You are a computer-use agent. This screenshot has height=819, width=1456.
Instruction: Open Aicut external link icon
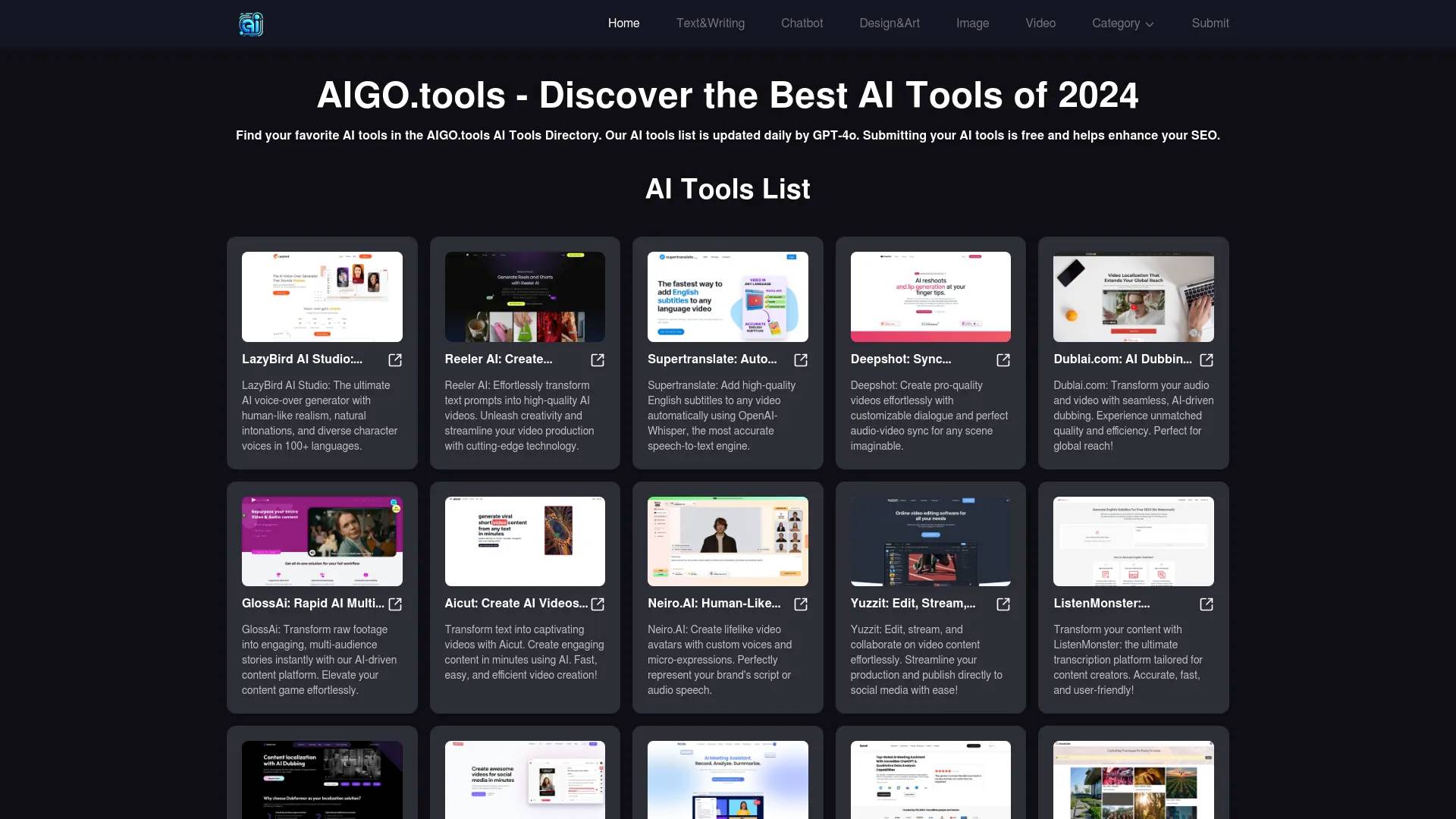coord(598,604)
